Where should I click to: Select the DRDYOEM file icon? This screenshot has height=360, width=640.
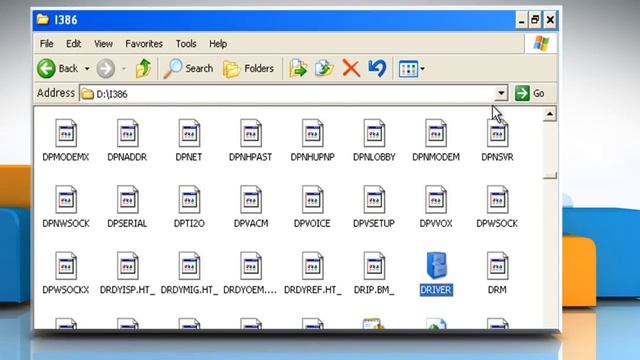coord(251,266)
